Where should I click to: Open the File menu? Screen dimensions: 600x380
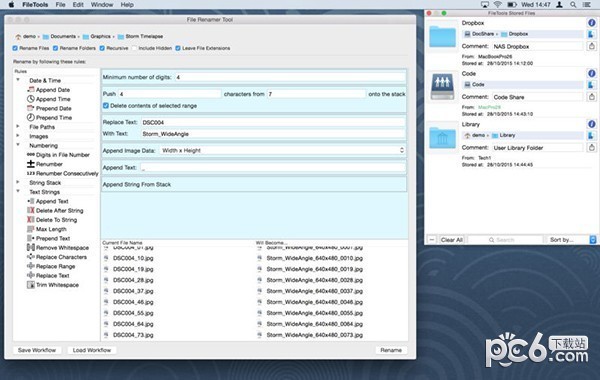60,5
